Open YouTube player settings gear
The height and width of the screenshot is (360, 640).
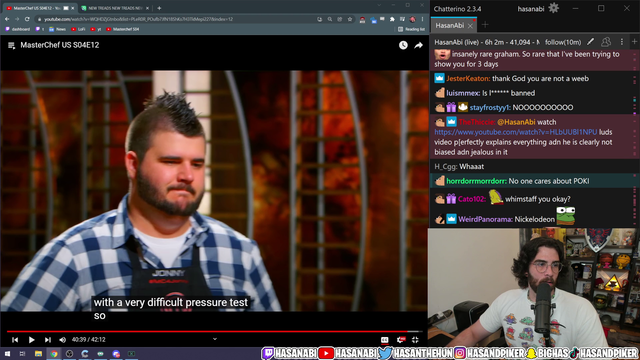(x=401, y=340)
